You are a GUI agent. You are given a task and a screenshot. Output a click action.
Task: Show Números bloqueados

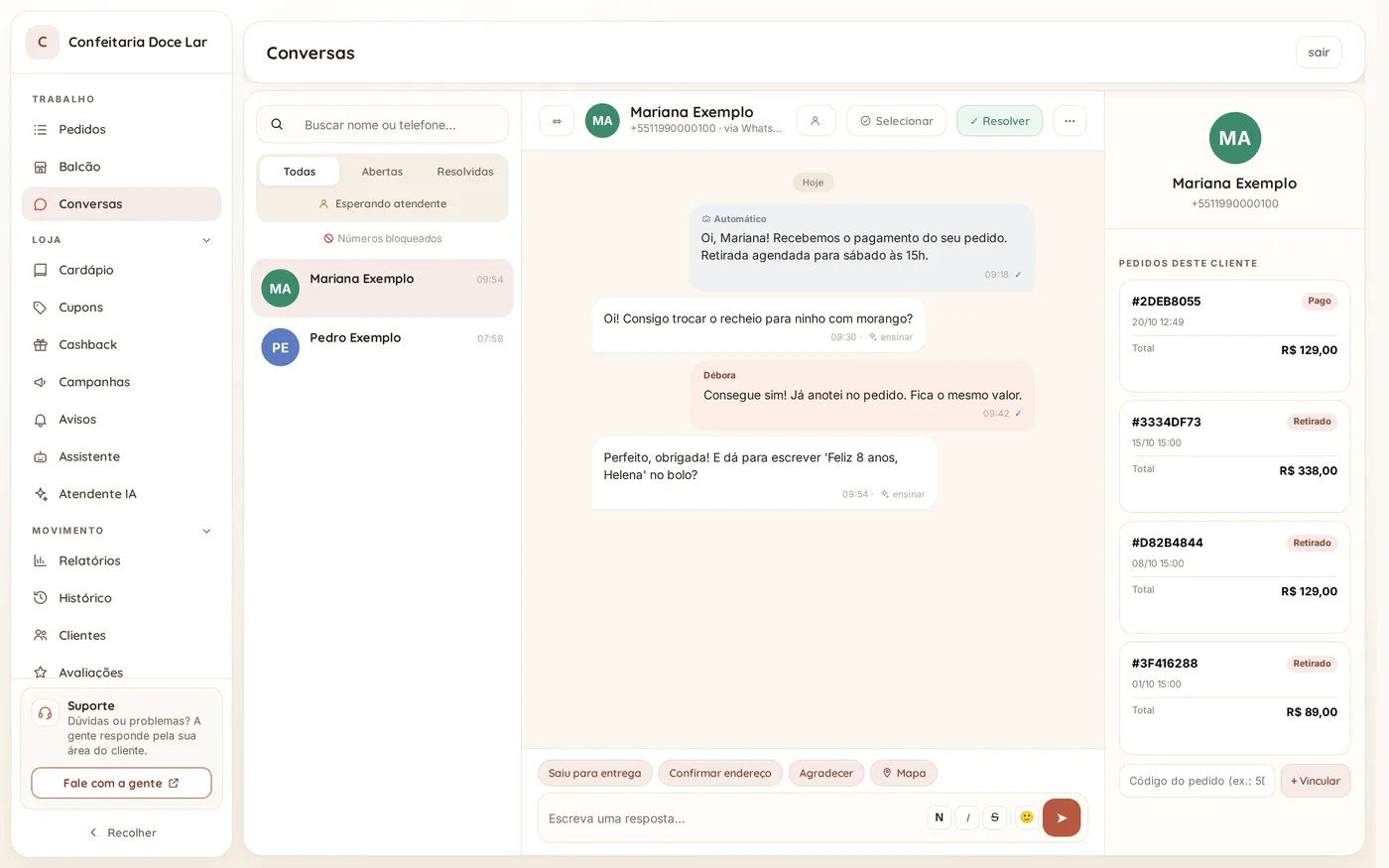tap(383, 239)
